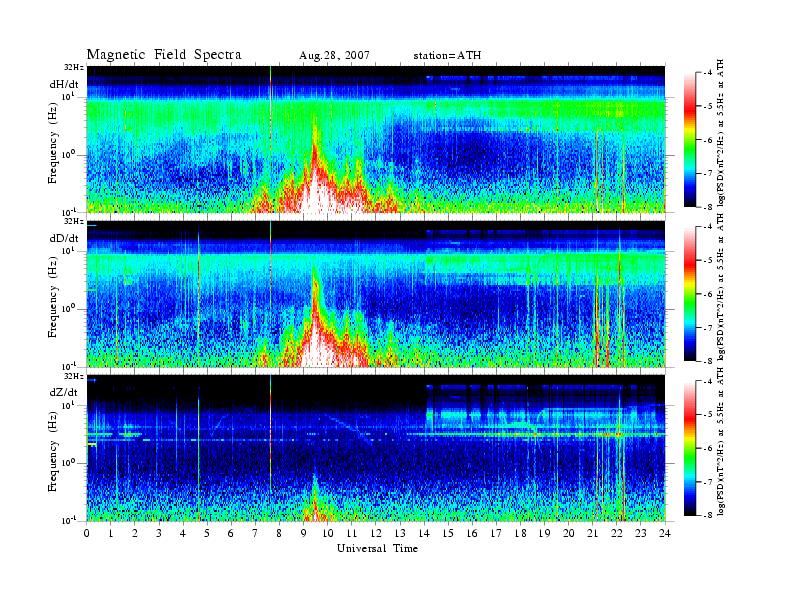792x612 pixels.
Task: Click hour '2' on the Universal Time axis
Action: point(135,533)
